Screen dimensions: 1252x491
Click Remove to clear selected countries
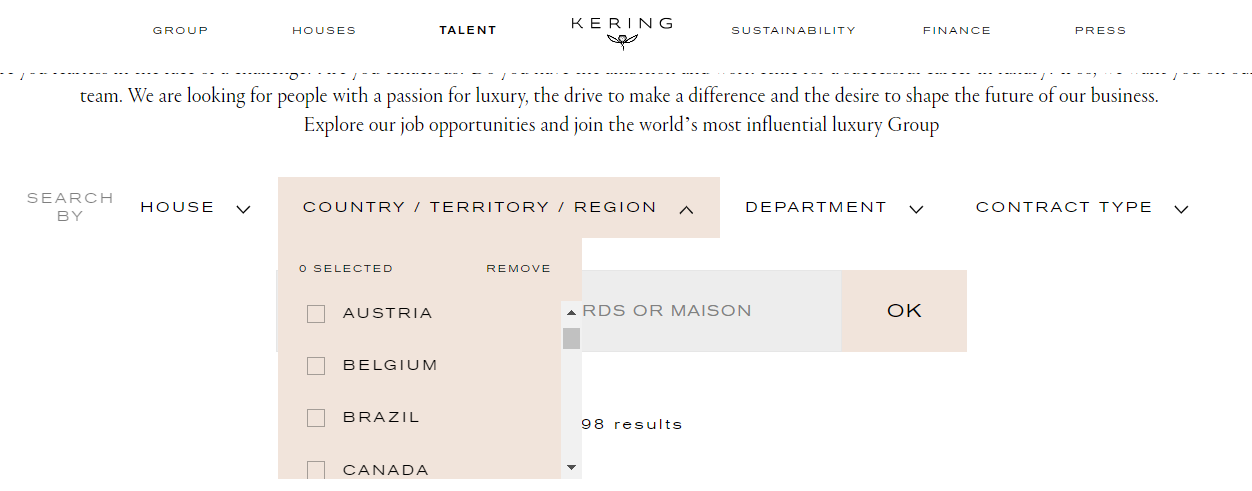pos(518,269)
